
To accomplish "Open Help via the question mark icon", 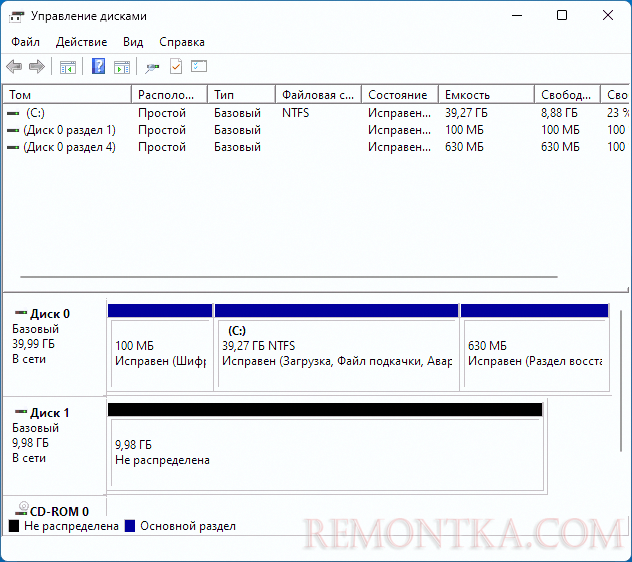I will click(98, 66).
